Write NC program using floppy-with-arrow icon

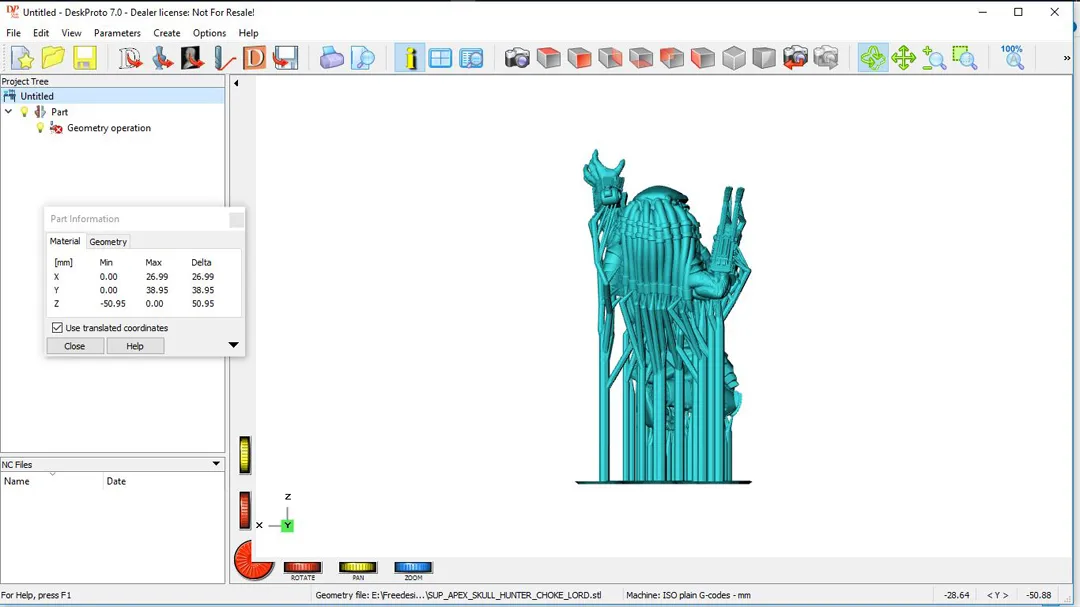click(x=285, y=58)
